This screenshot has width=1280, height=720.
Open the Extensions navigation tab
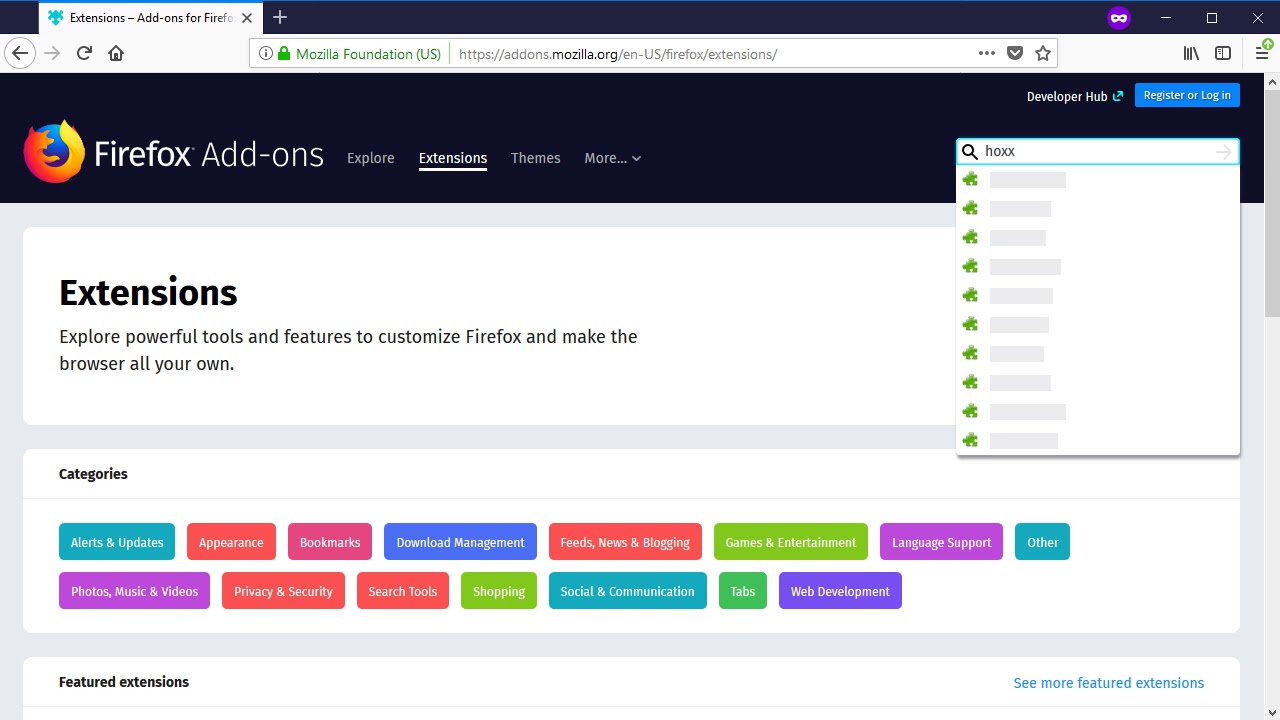(x=453, y=158)
